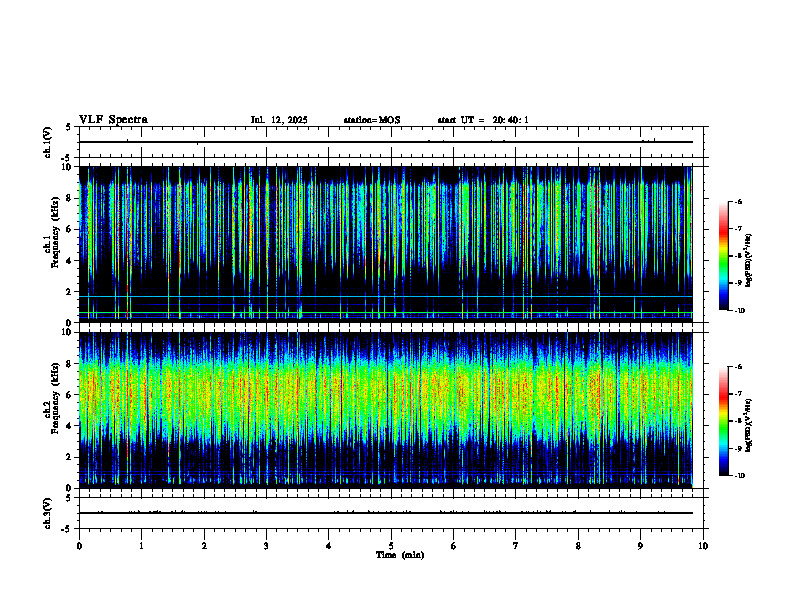Click inside the ch.1 spectrogram panel
The height and width of the screenshot is (612, 792).
pos(385,244)
